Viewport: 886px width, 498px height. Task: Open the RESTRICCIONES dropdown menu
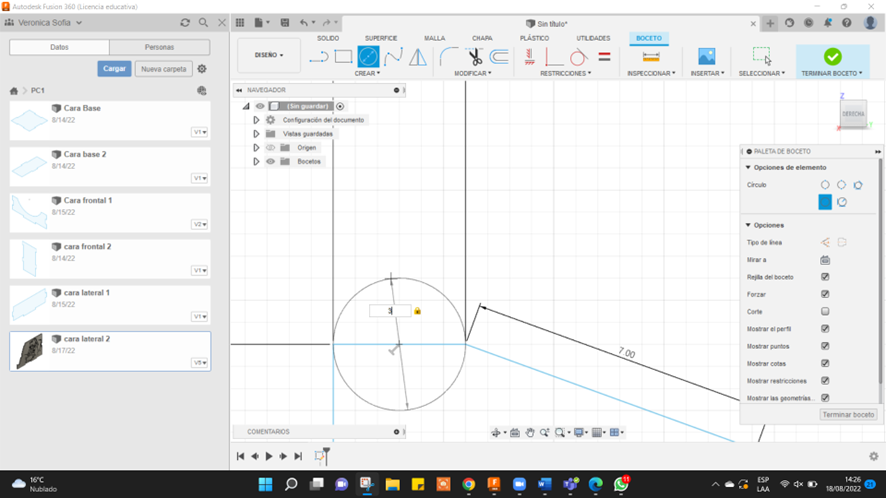566,73
